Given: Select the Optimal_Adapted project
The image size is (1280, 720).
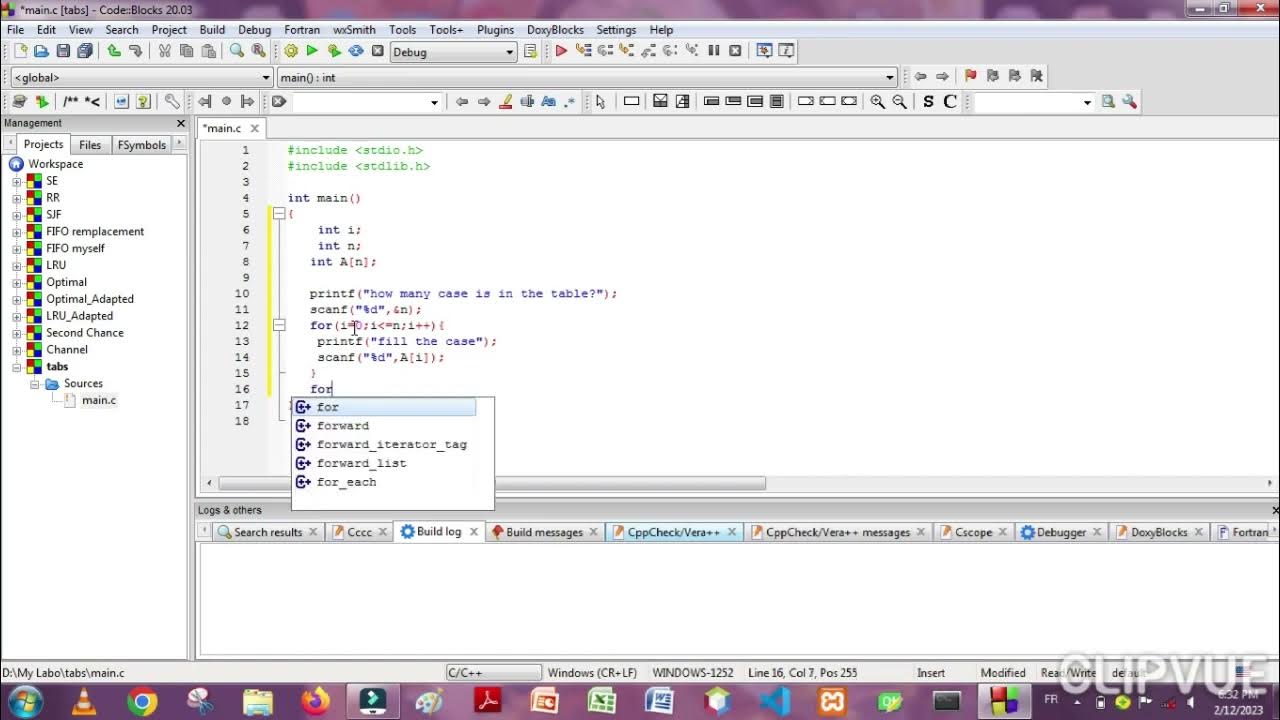Looking at the screenshot, I should click(89, 299).
